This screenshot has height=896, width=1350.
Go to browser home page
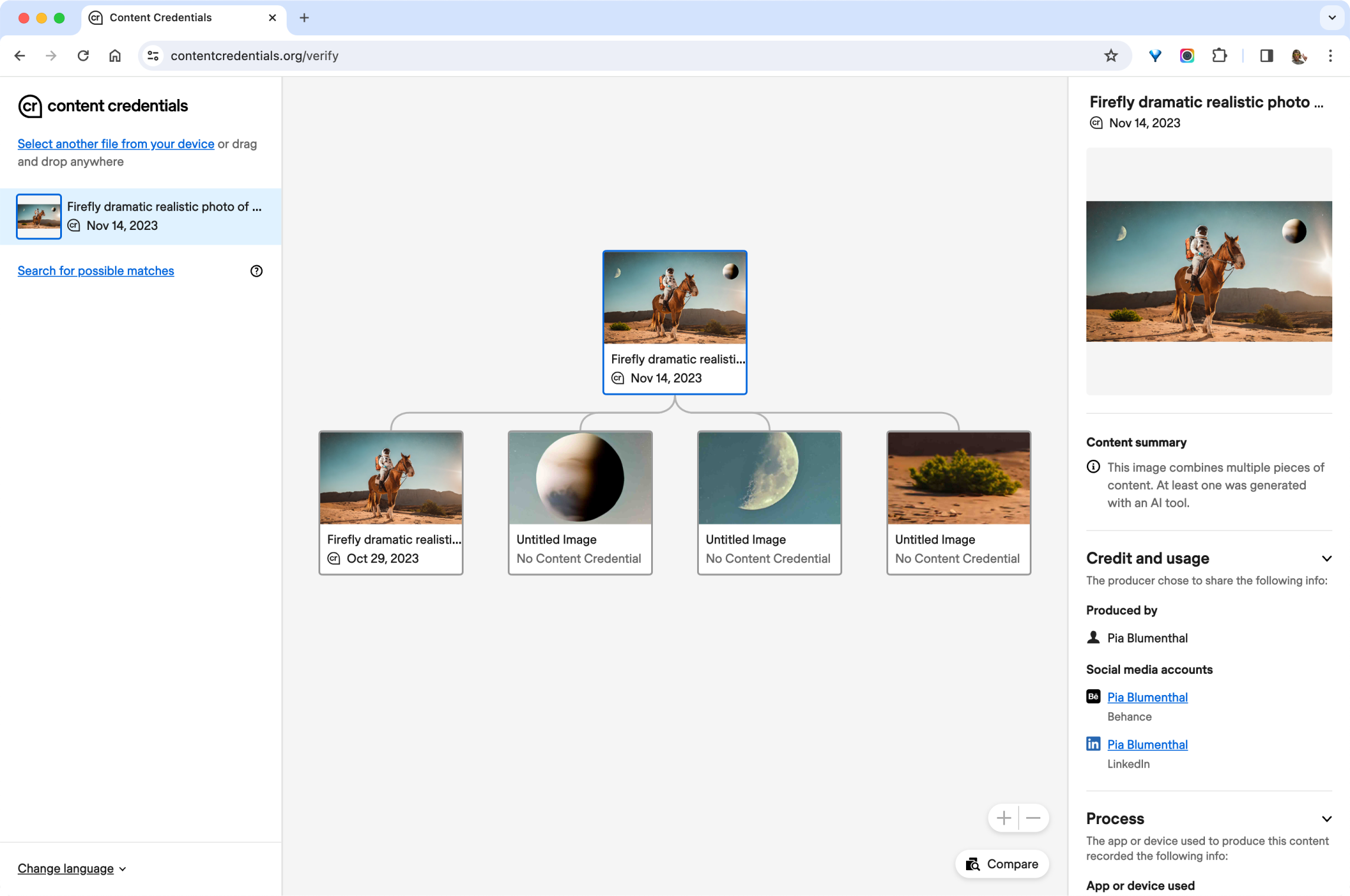coord(115,55)
